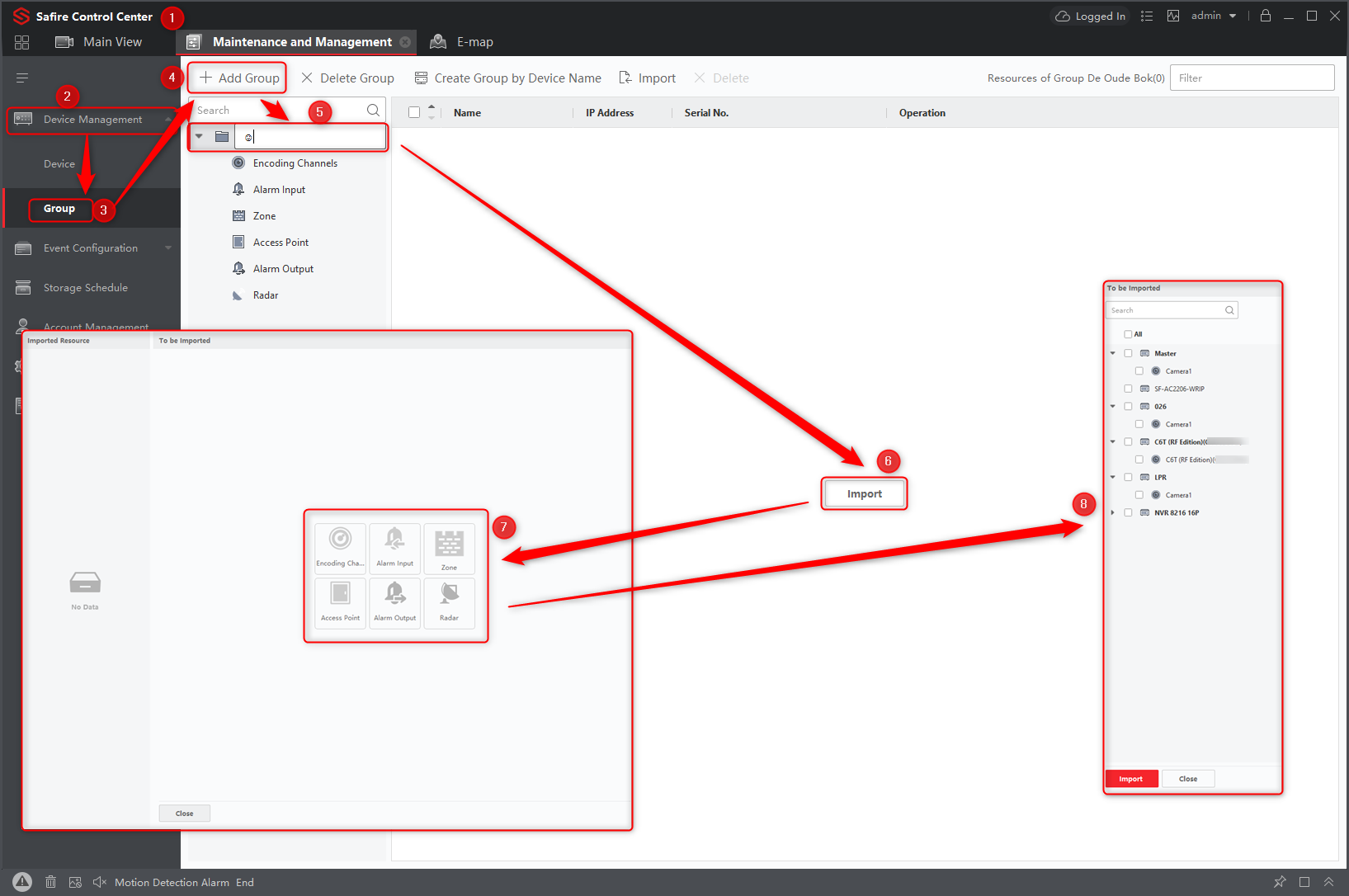The width and height of the screenshot is (1349, 896).
Task: Check the Master device checkbox
Action: tap(1128, 353)
